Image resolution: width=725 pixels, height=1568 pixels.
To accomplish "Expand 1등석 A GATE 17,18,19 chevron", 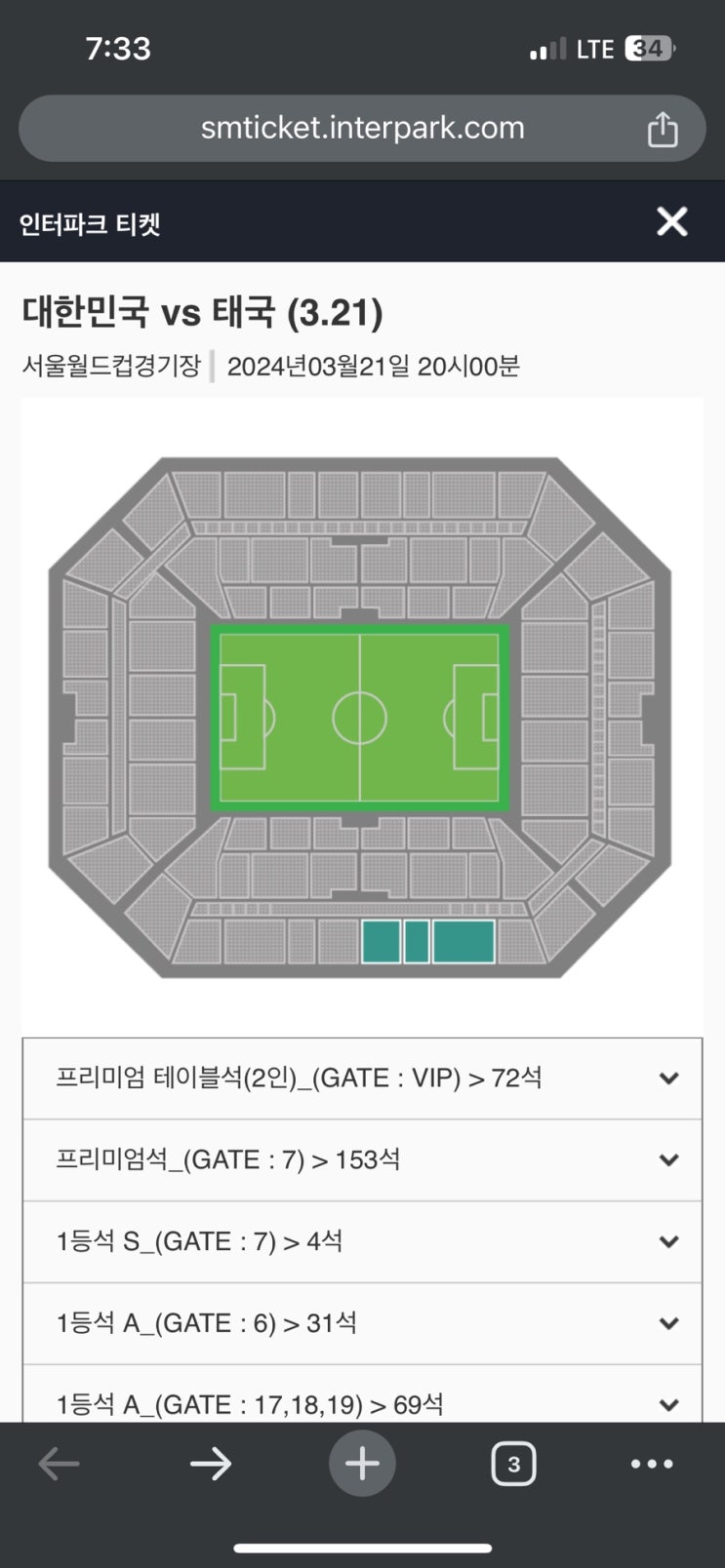I will [668, 1404].
